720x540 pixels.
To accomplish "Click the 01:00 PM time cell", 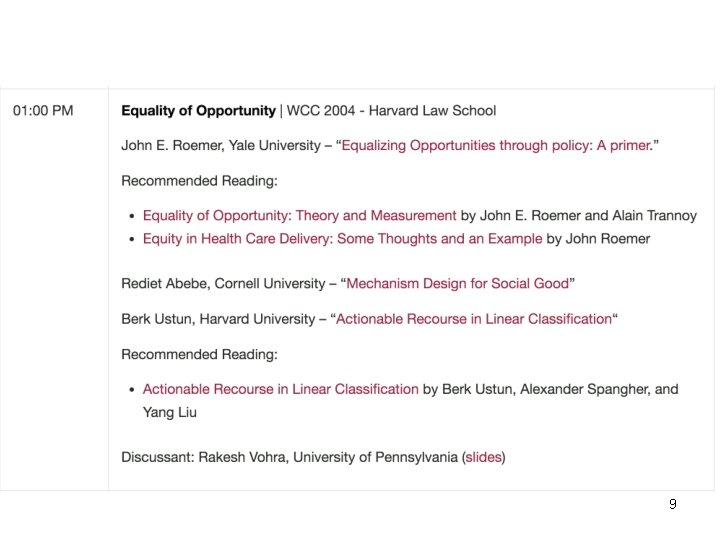I will coord(43,111).
